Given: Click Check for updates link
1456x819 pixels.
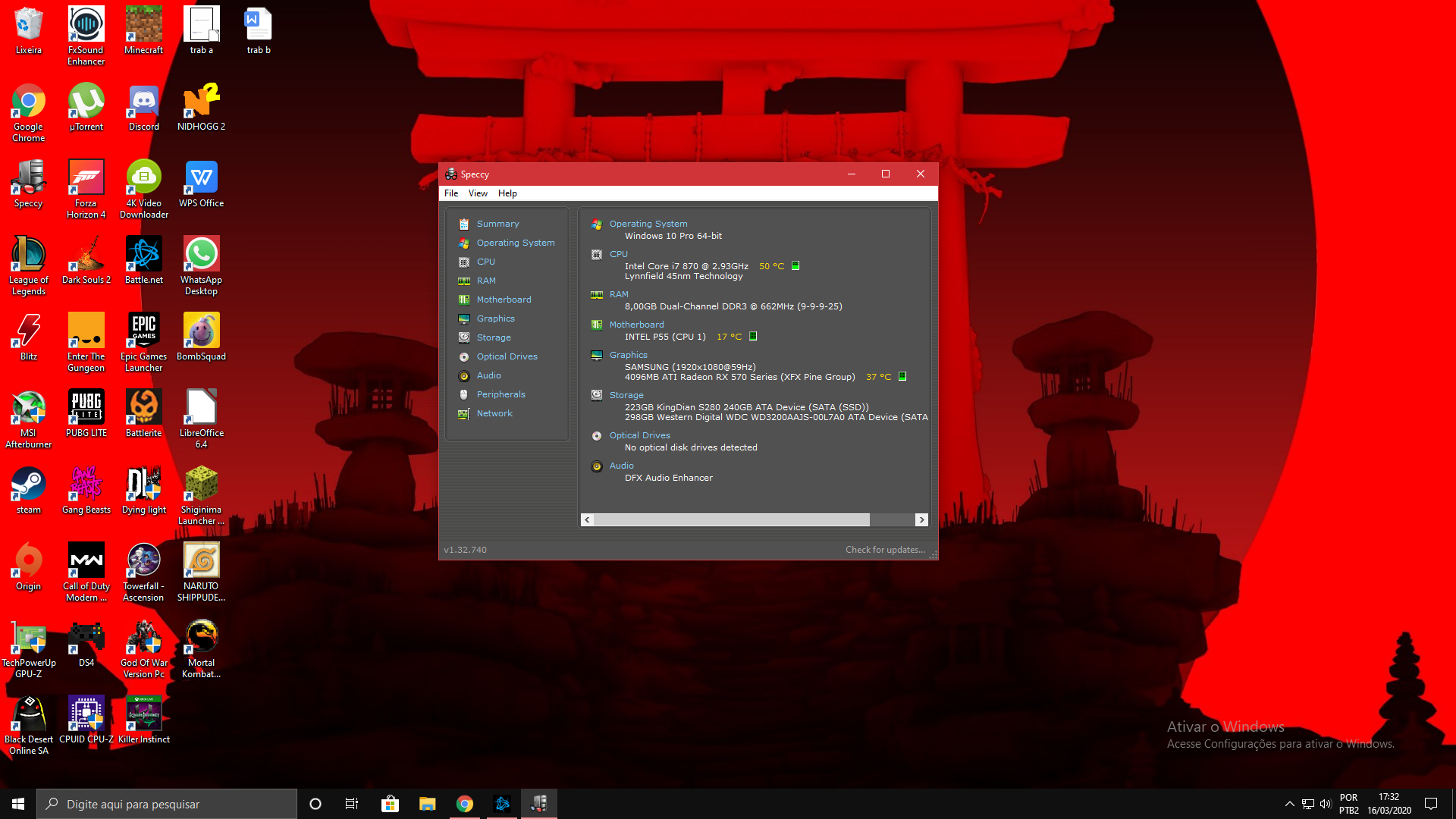Looking at the screenshot, I should pyautogui.click(x=885, y=550).
